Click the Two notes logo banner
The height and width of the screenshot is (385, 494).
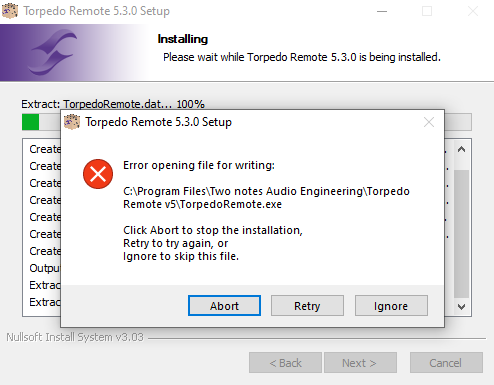(75, 53)
